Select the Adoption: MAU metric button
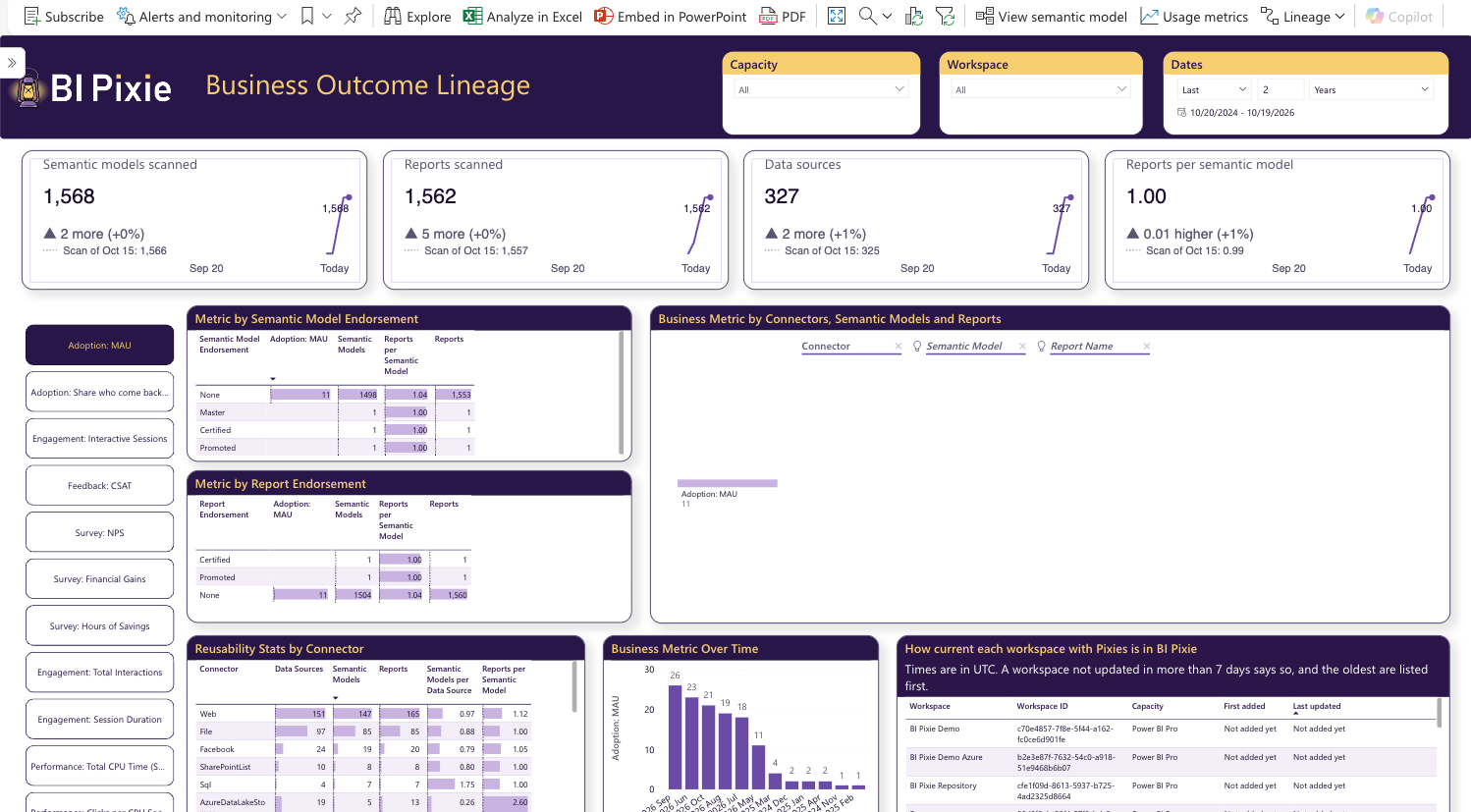Viewport: 1471px width, 812px height. [x=99, y=346]
